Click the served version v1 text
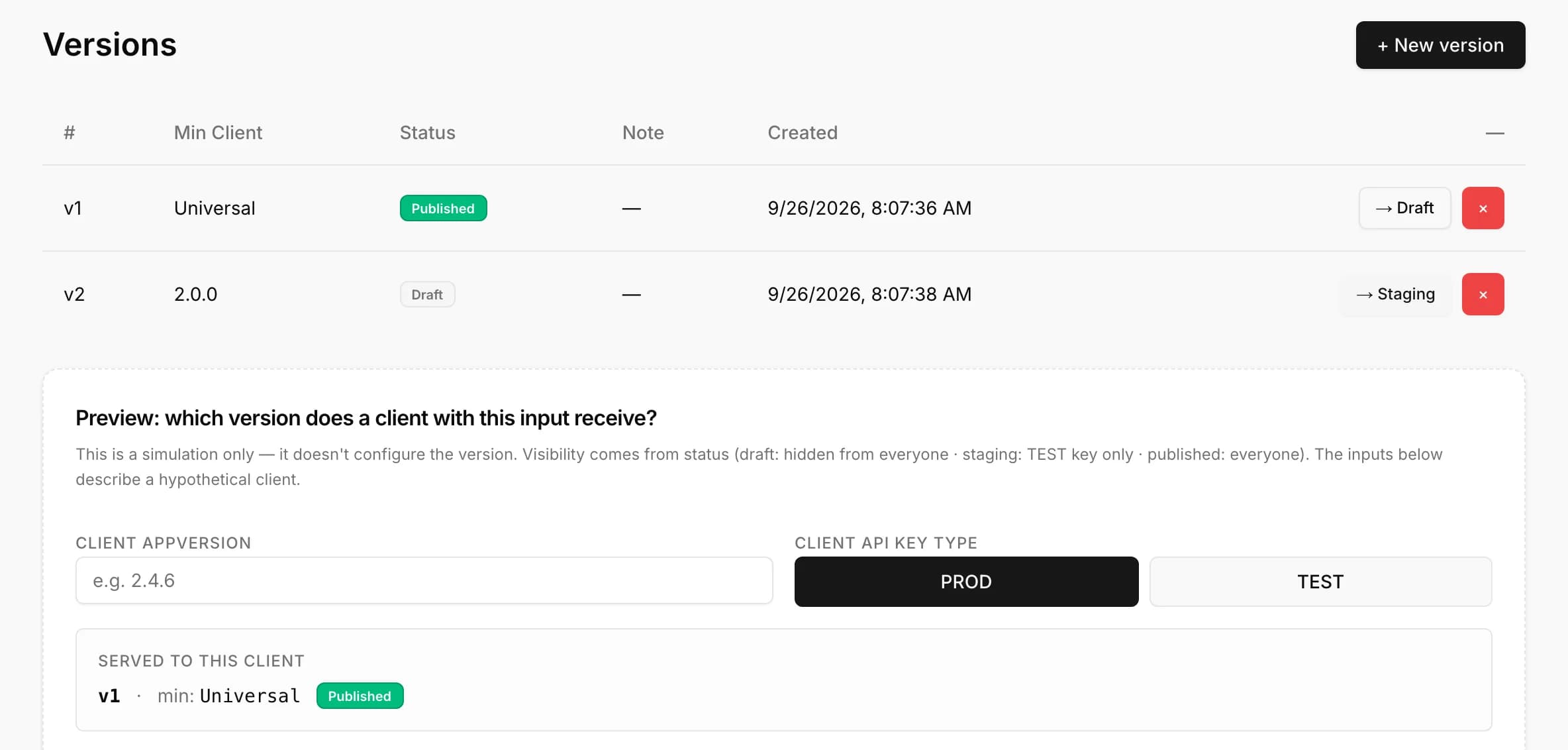 pos(109,696)
